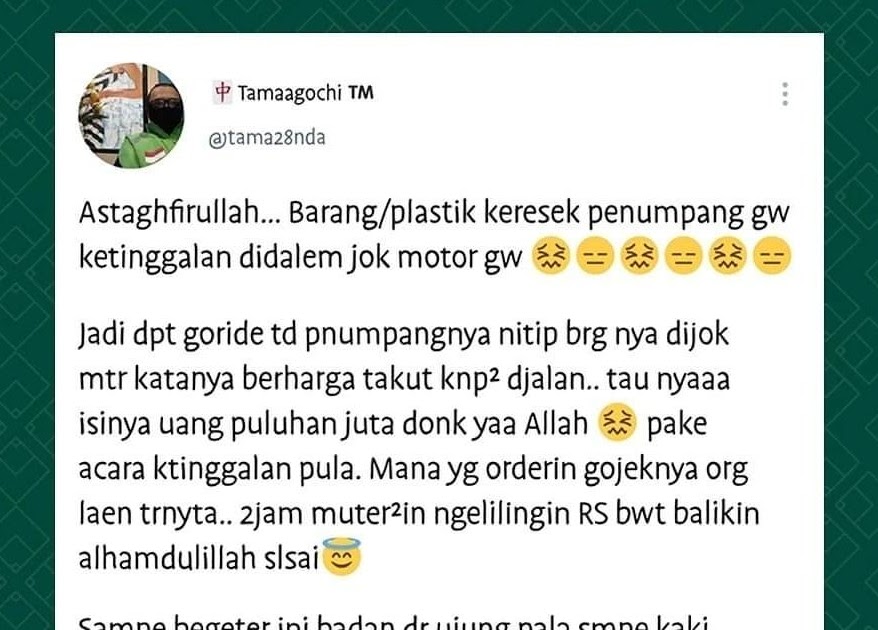Click the confounded emoji after 'yaa Allah'

pos(618,424)
